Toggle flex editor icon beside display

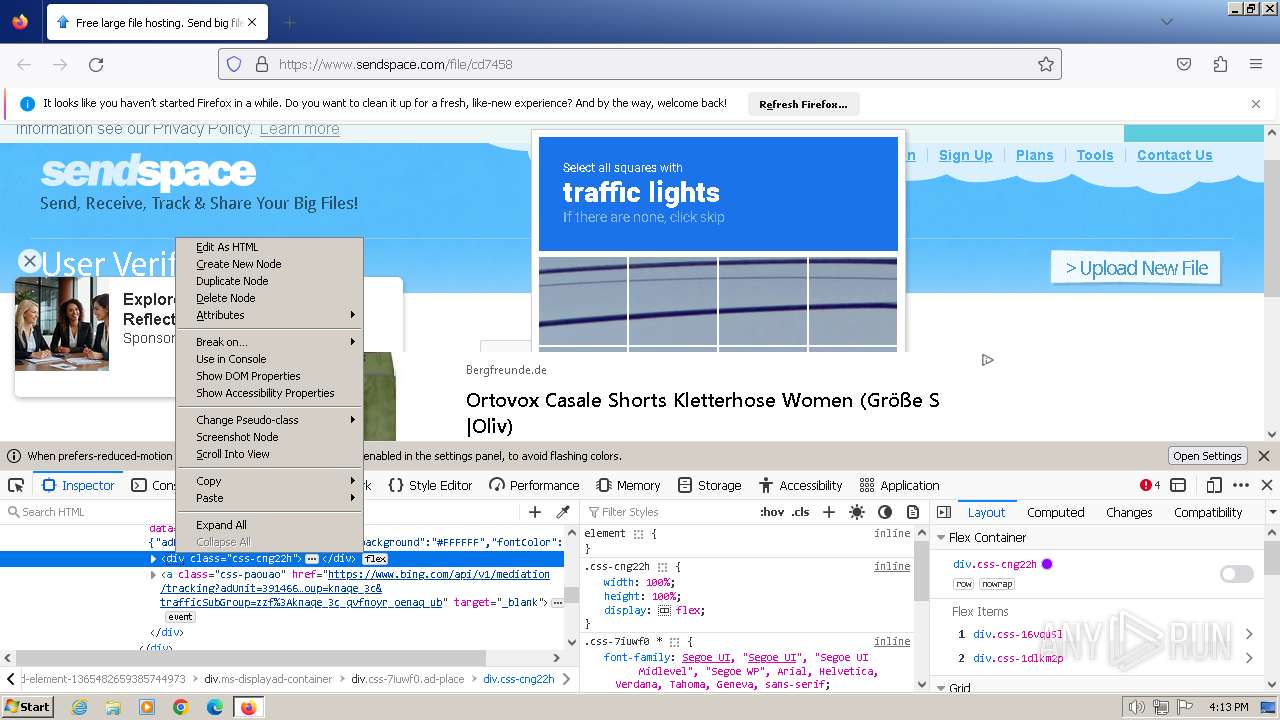click(x=664, y=610)
